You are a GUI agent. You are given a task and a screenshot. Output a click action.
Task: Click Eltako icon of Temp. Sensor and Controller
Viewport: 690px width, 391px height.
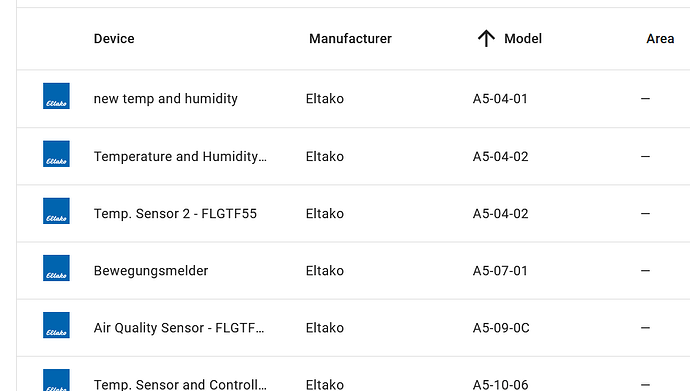[56, 380]
